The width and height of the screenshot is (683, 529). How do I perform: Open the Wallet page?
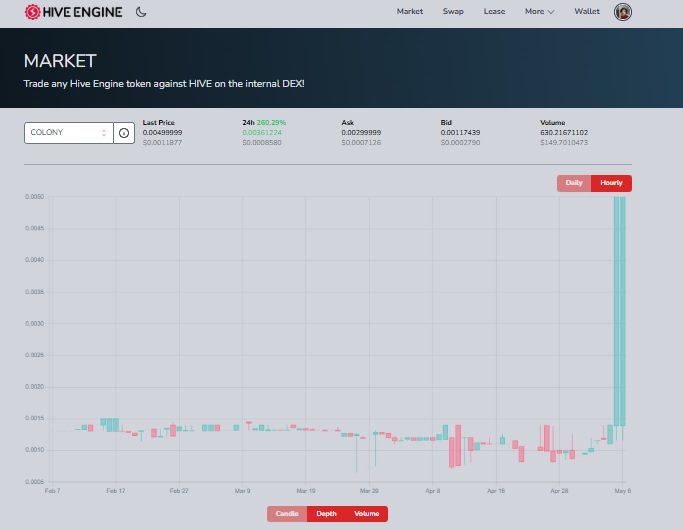(587, 11)
